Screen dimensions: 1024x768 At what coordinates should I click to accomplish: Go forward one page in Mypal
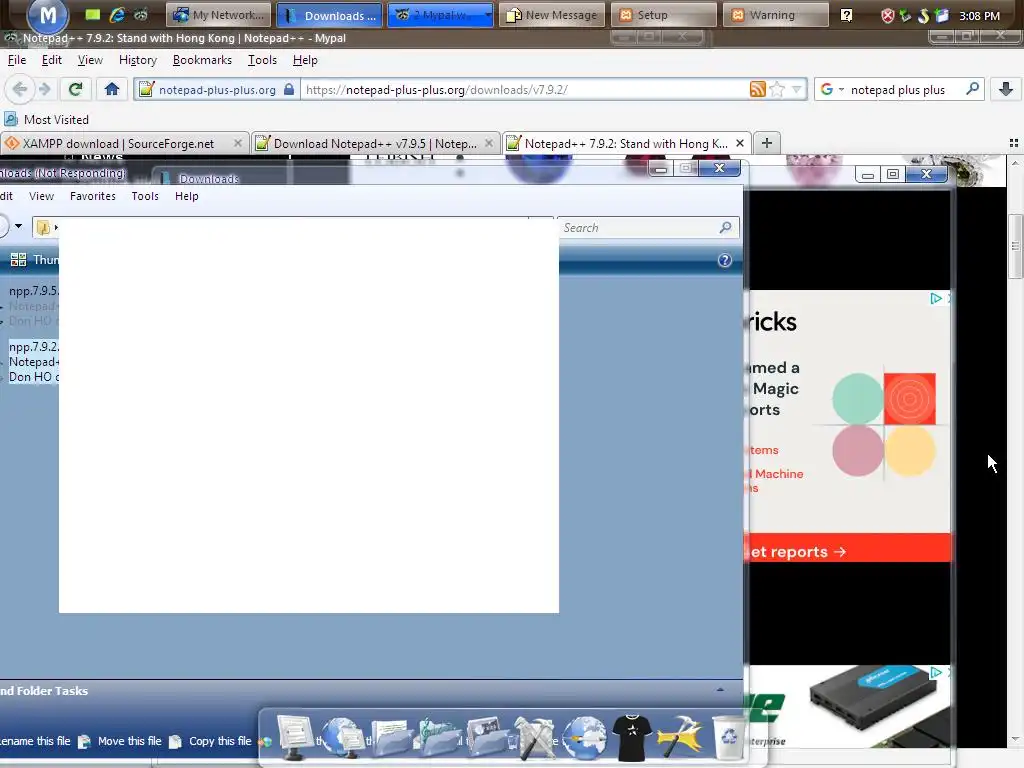coord(44,89)
